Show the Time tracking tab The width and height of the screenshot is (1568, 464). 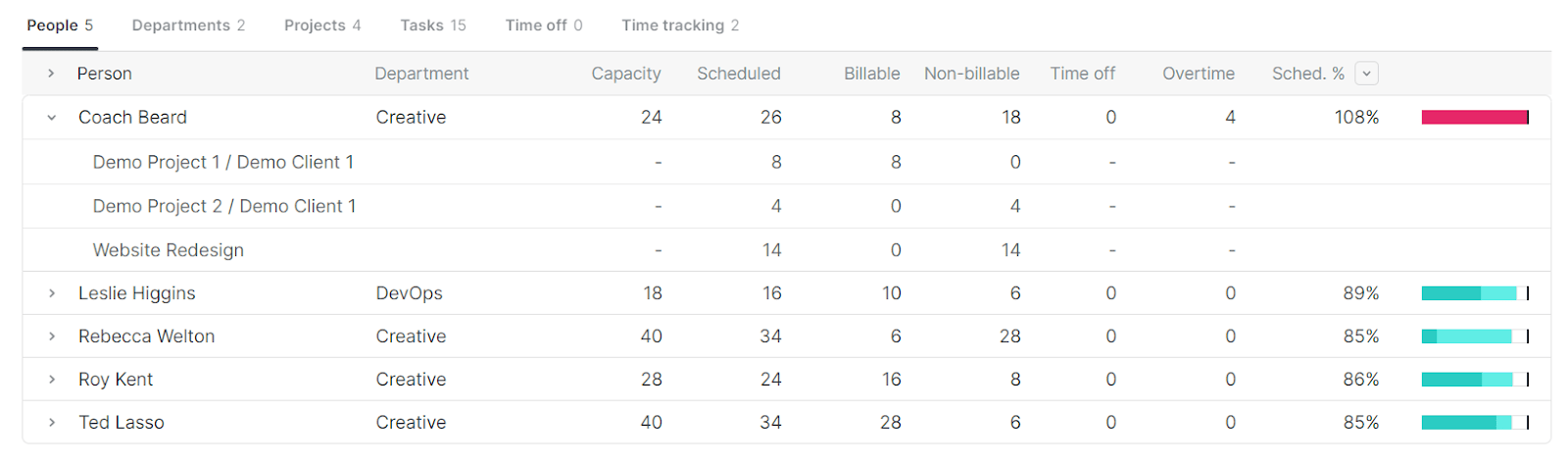point(680,26)
